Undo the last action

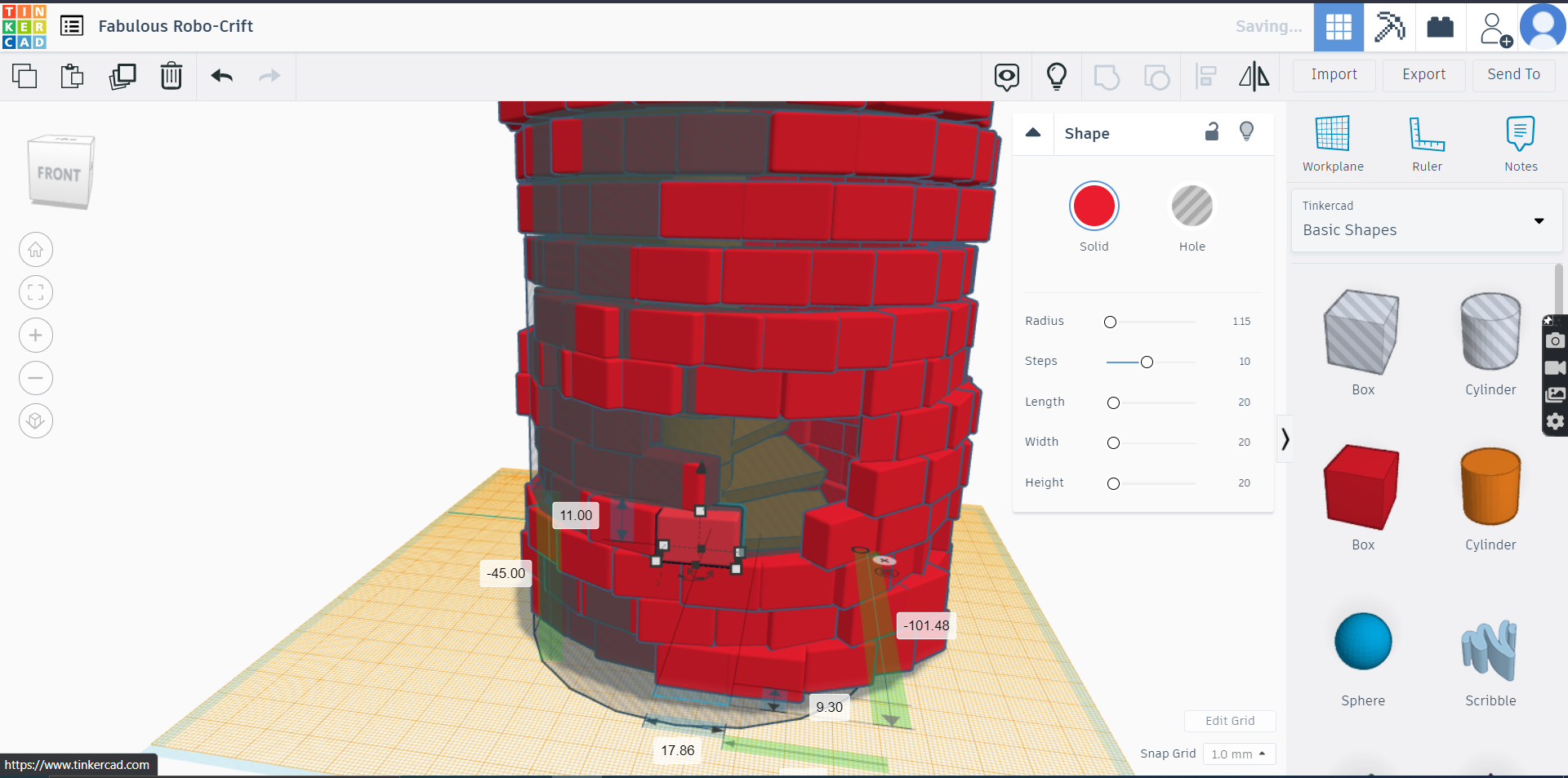click(220, 76)
